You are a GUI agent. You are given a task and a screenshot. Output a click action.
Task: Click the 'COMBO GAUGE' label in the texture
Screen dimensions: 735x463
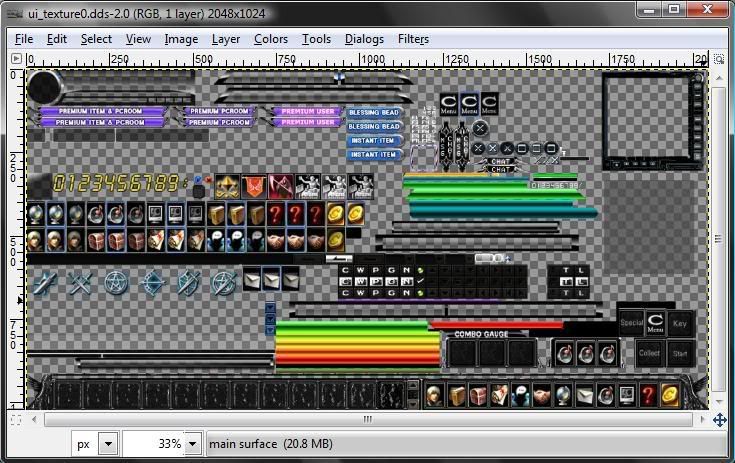point(481,334)
